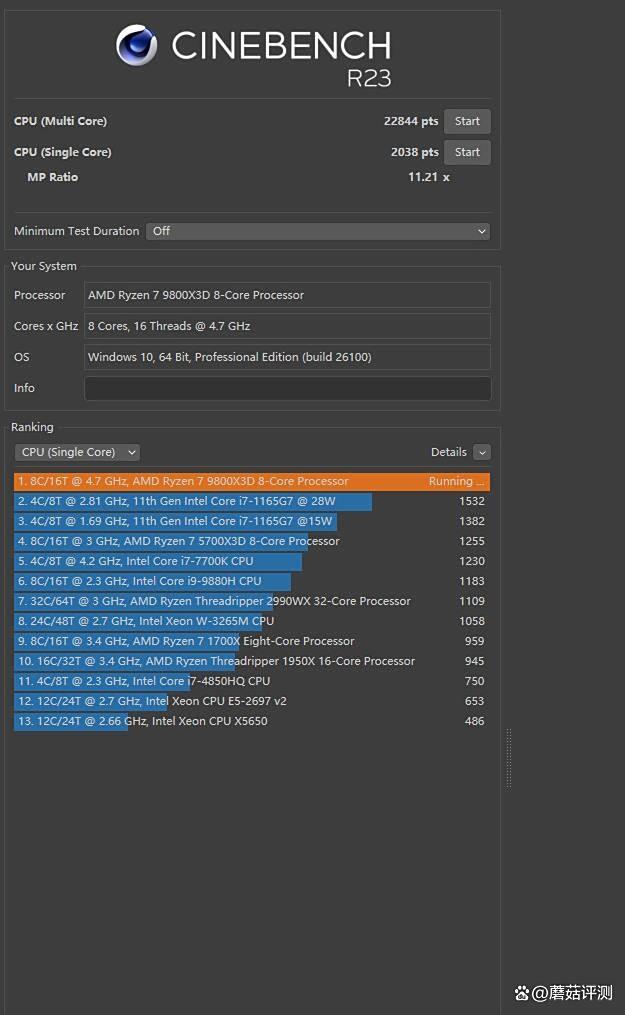
Task: Select the i7-1165G7 @15W ranking row
Action: (x=252, y=521)
